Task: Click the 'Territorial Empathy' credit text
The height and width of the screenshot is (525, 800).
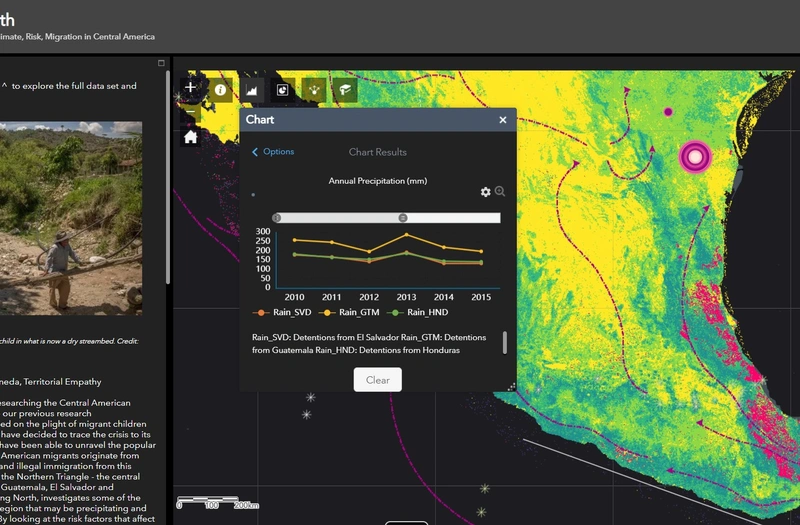Action: pos(62,382)
